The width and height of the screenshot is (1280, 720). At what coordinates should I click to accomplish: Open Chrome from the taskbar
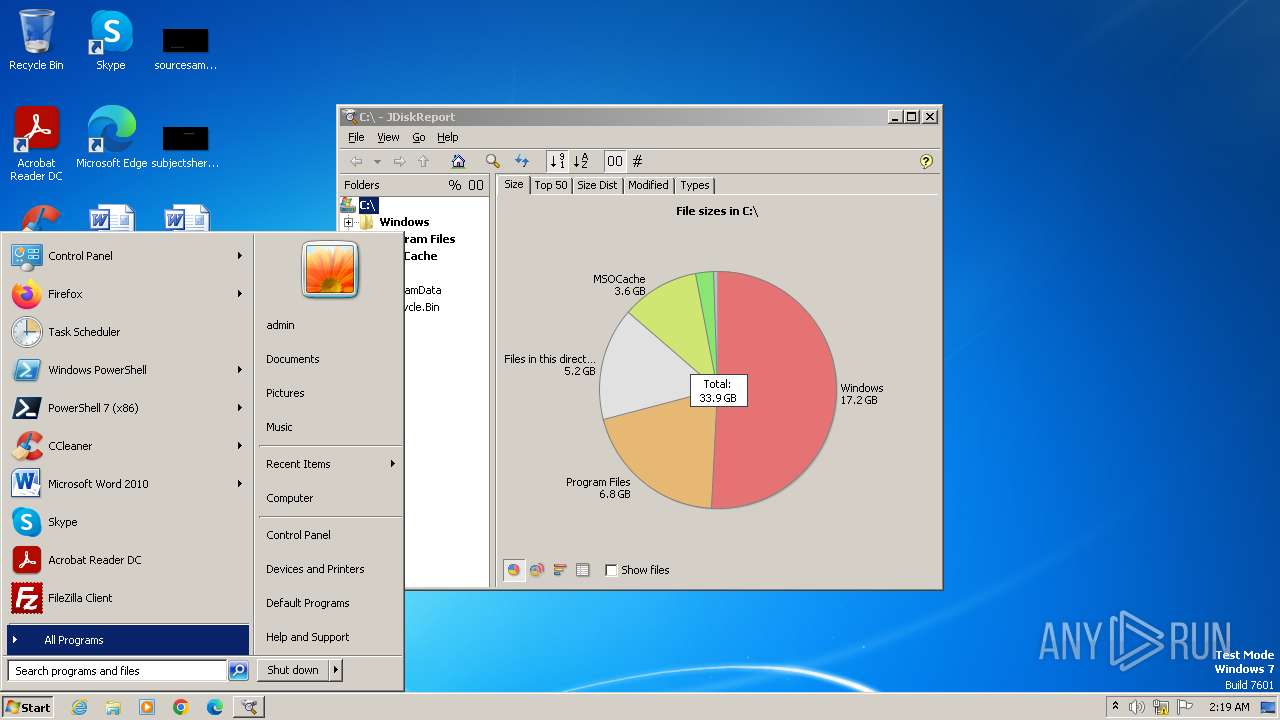181,707
